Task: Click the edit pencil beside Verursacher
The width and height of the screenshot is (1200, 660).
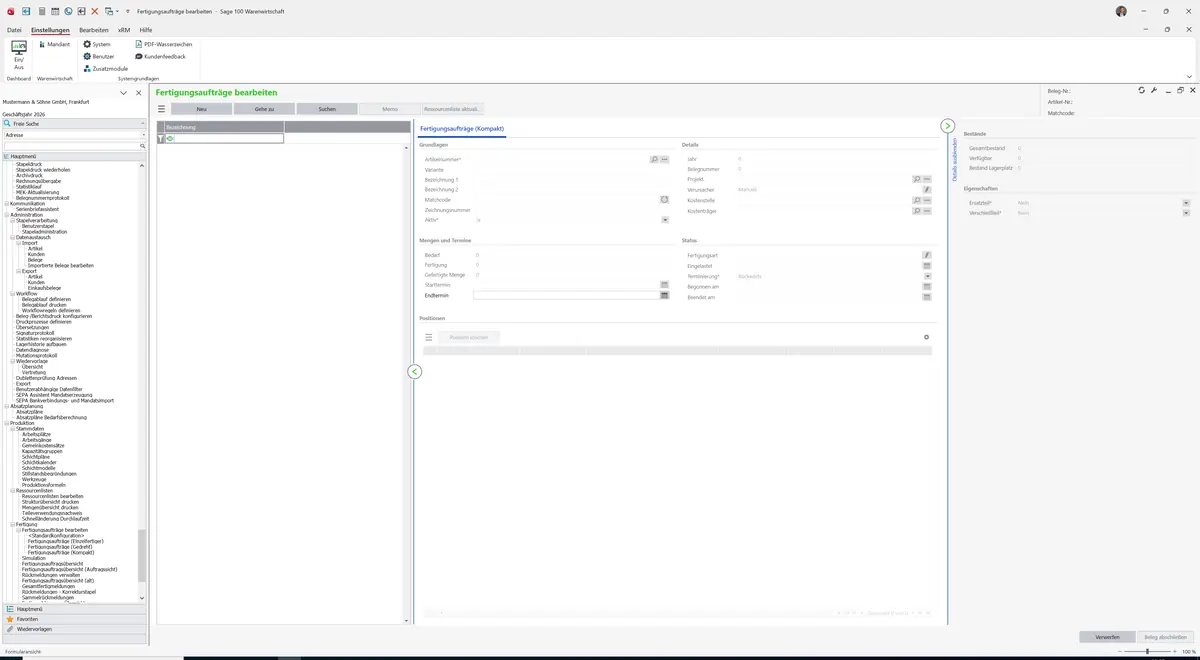Action: click(927, 189)
